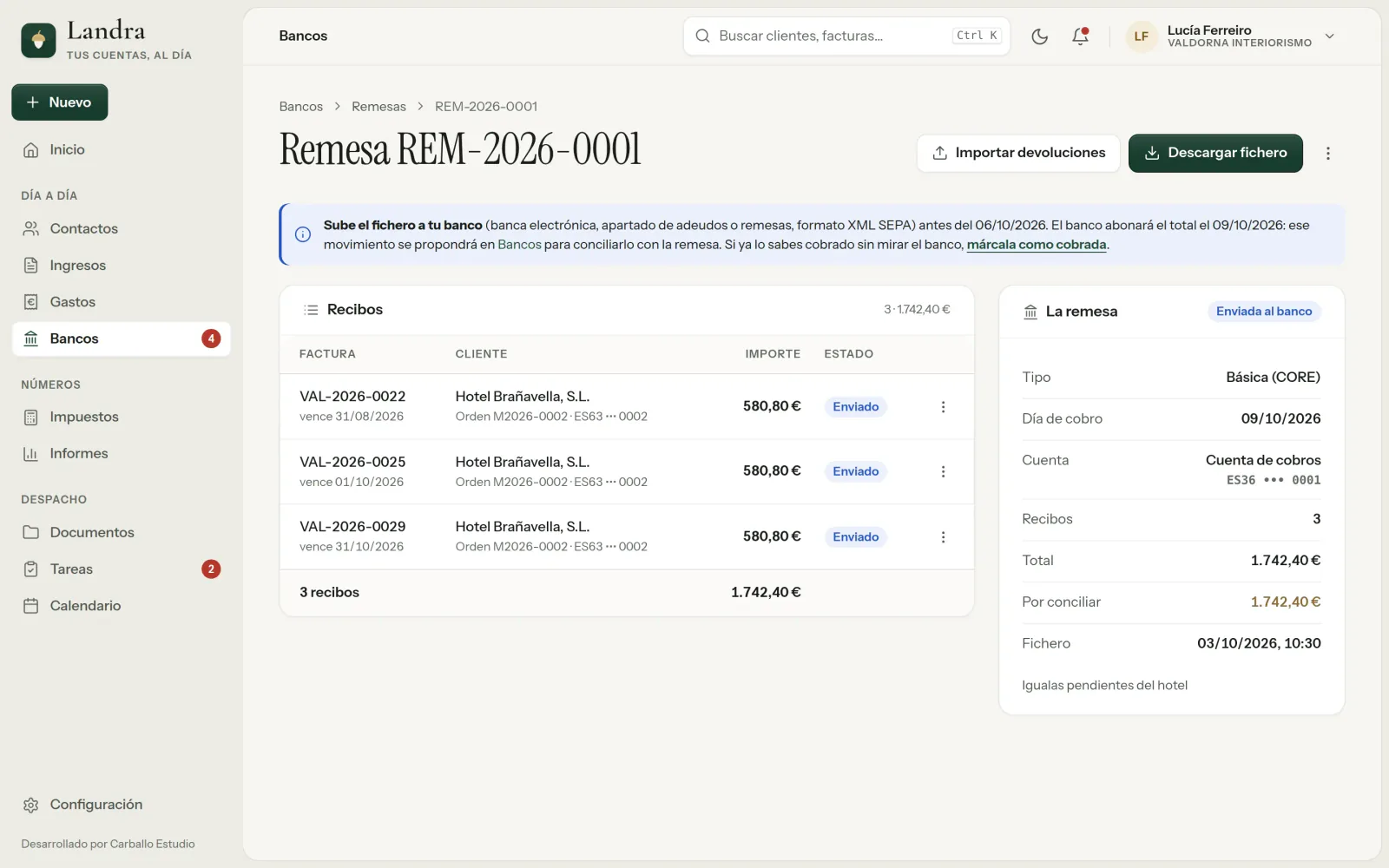Click the LF user avatar

pos(1142,36)
